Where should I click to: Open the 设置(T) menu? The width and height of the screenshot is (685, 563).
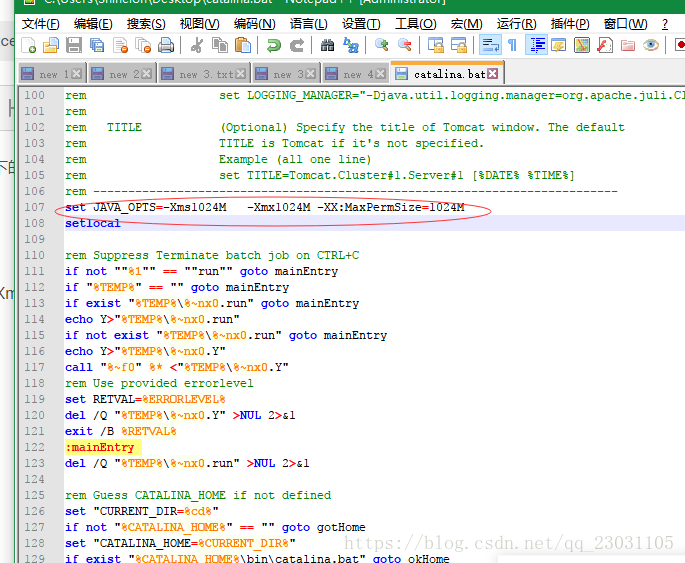click(361, 24)
